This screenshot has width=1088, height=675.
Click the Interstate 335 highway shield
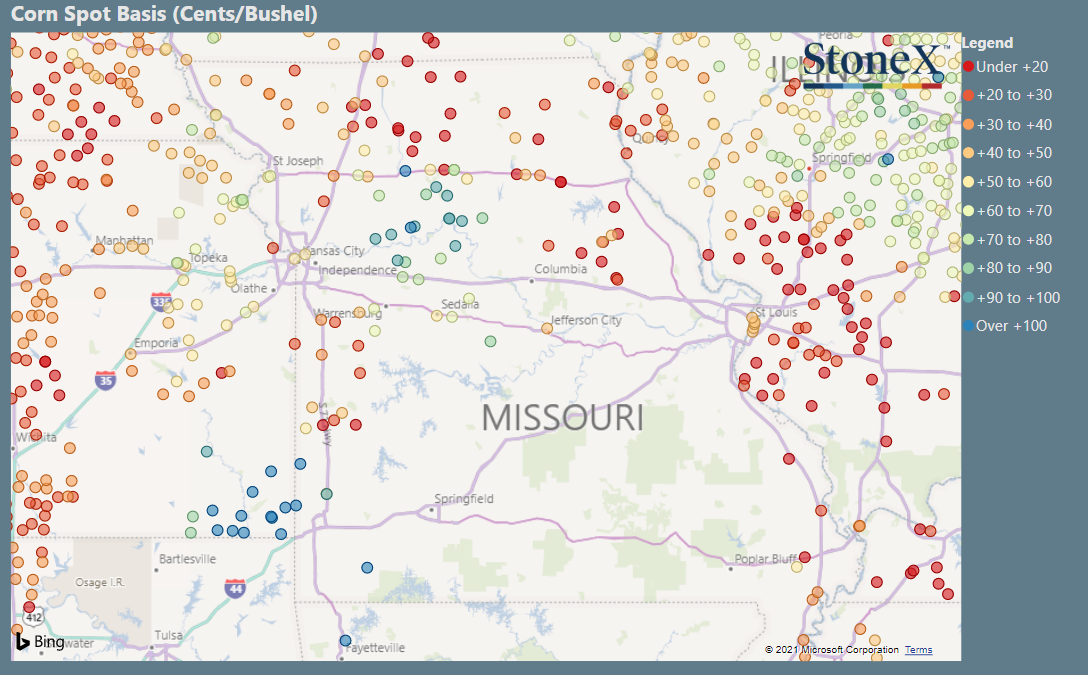(161, 302)
